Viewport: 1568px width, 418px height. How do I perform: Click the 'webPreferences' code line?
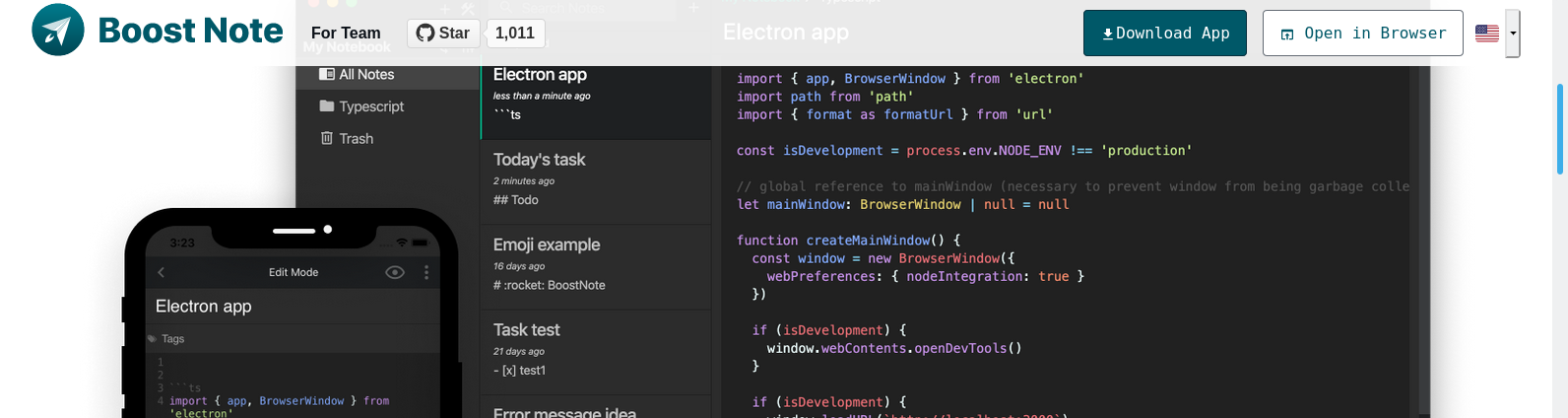[x=926, y=277]
